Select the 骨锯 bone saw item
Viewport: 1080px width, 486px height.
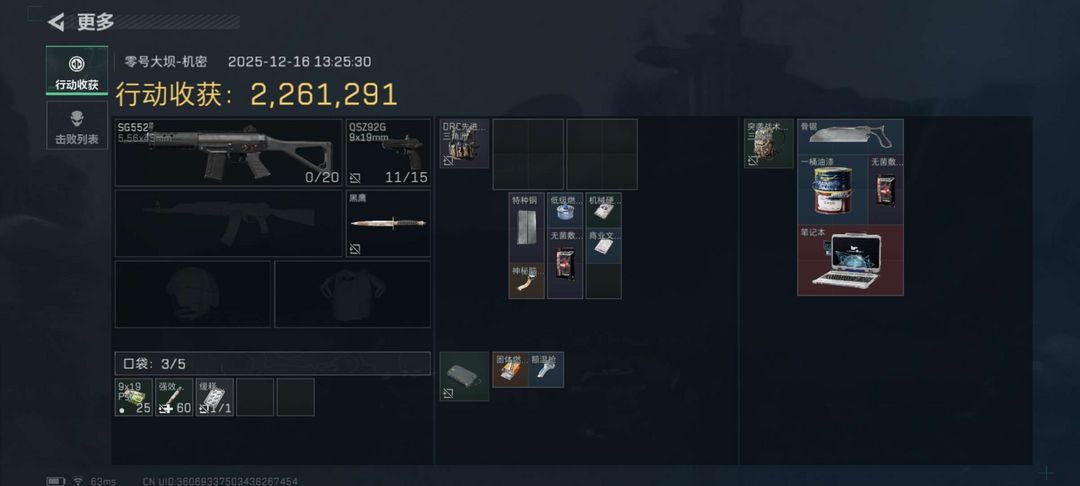pyautogui.click(x=851, y=136)
